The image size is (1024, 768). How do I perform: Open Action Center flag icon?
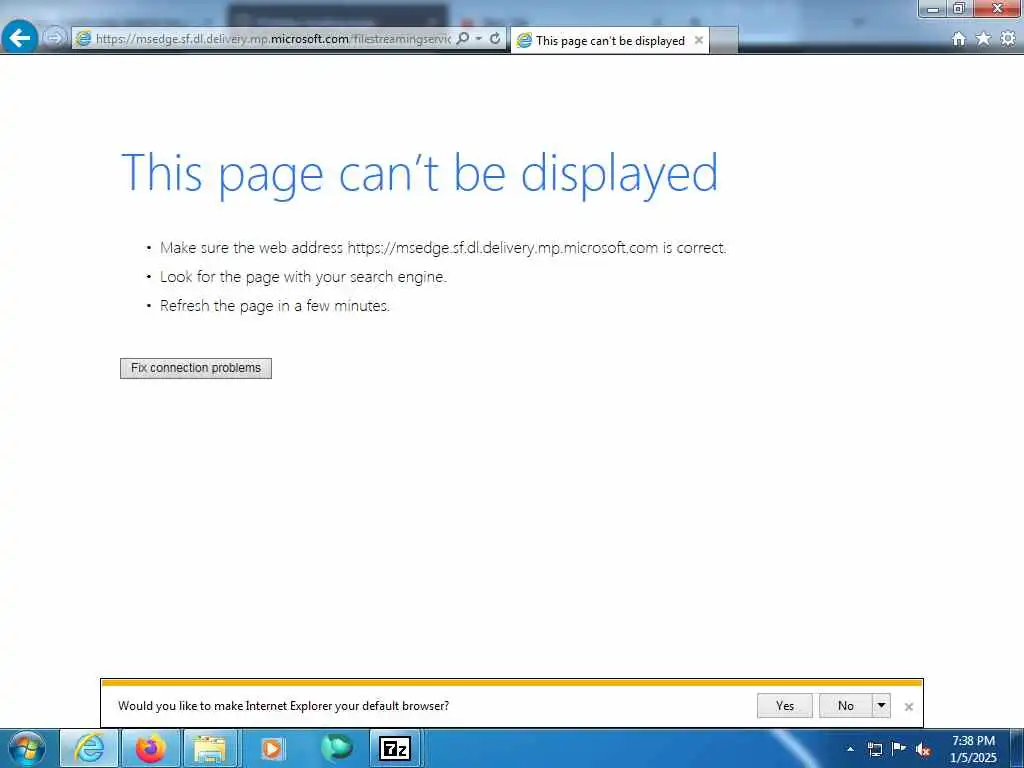[x=899, y=748]
